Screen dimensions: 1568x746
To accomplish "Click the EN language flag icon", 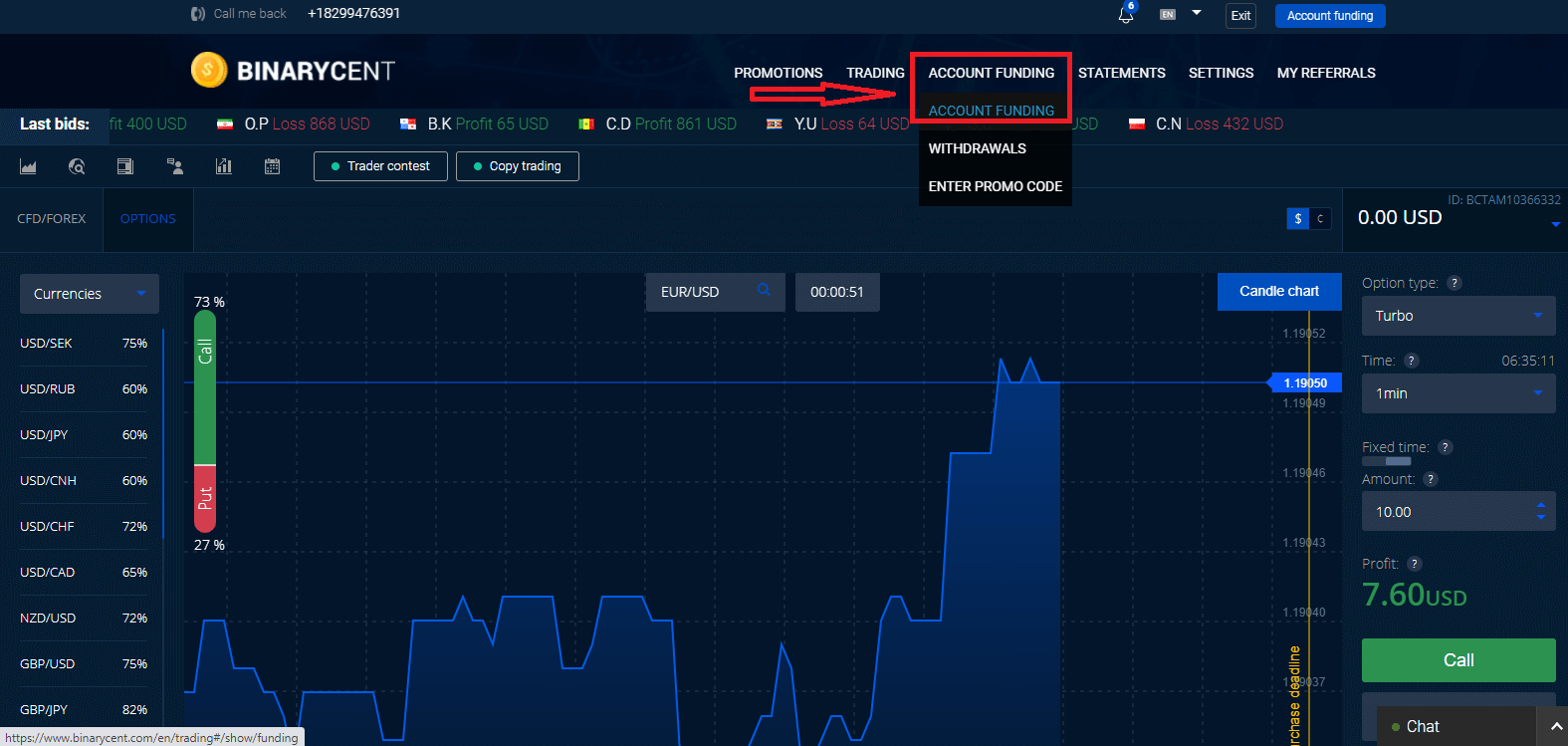I will [x=1168, y=14].
